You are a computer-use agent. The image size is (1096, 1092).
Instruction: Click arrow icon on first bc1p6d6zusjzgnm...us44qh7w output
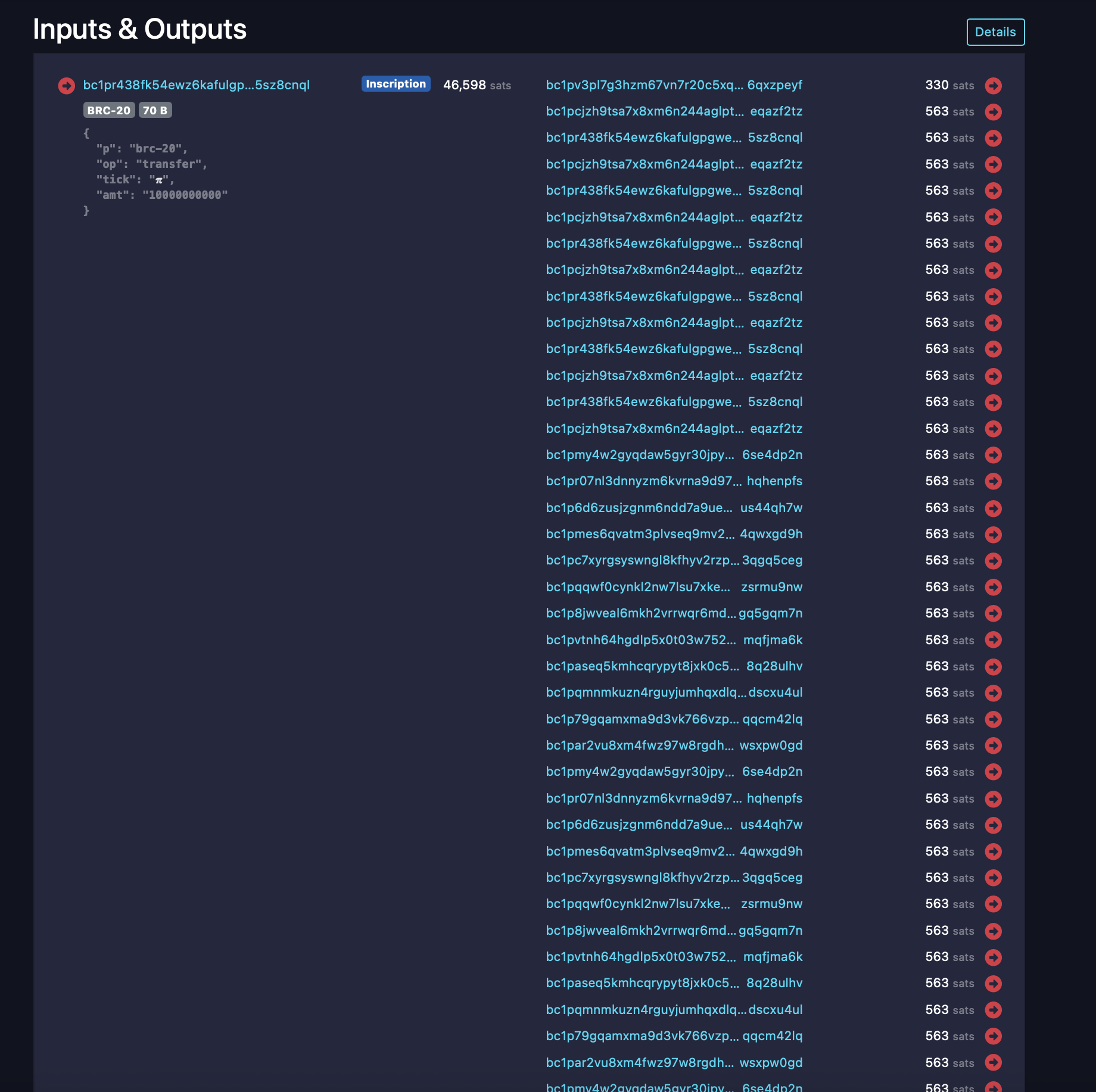tap(993, 508)
